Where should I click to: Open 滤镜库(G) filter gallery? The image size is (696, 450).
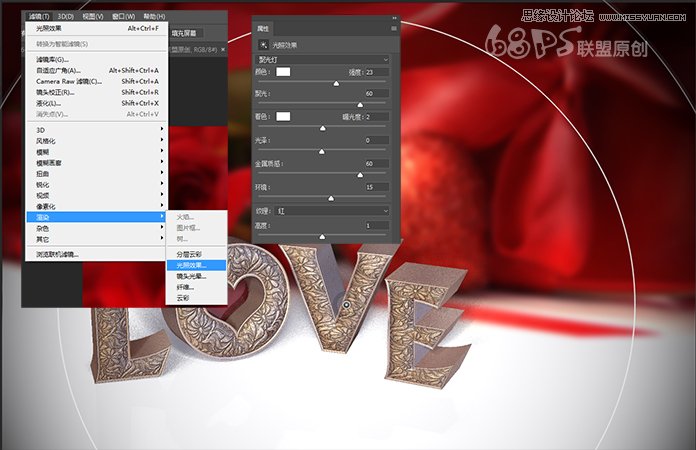point(97,59)
